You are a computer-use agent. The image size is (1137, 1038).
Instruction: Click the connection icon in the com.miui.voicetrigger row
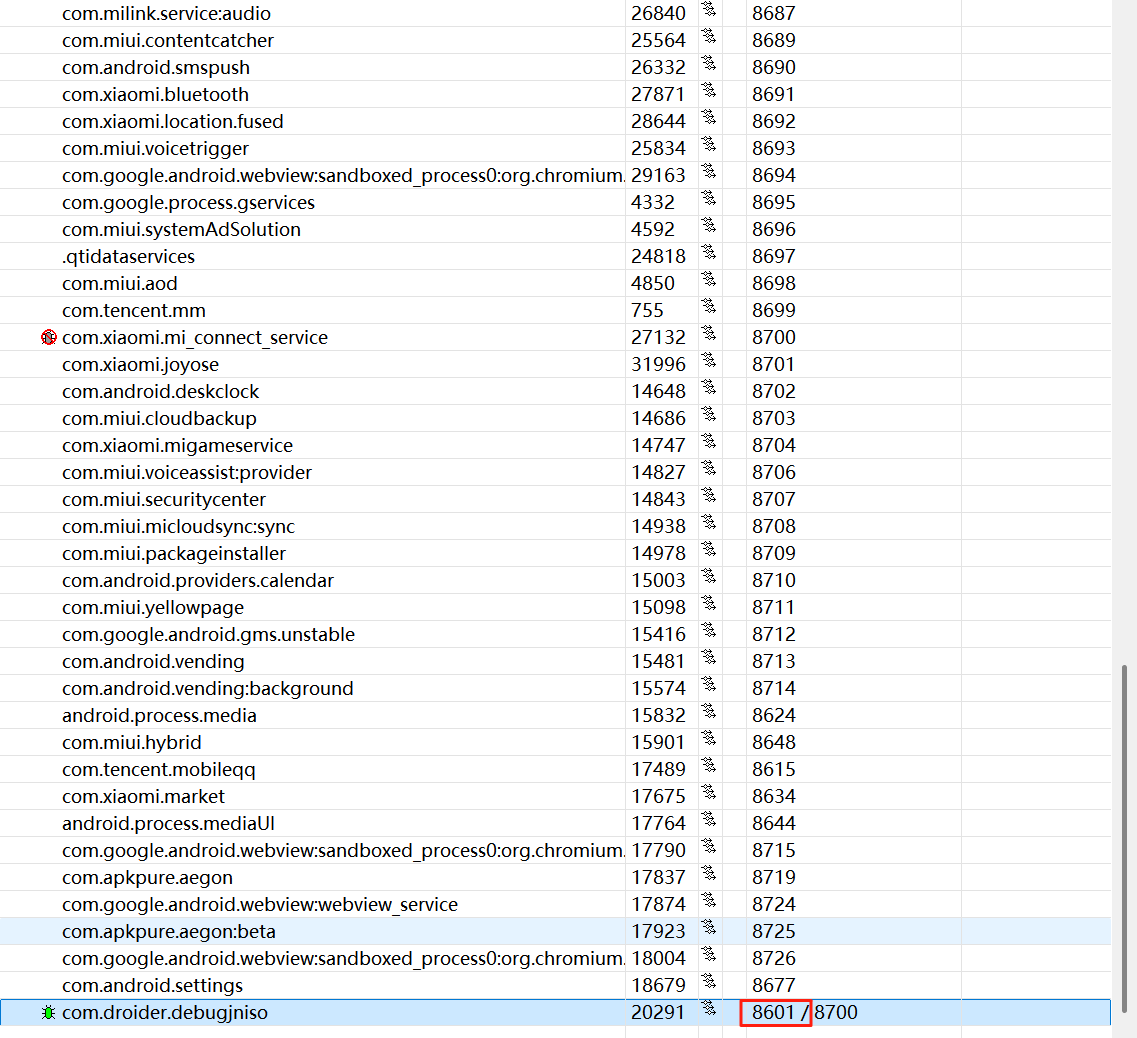(x=709, y=145)
